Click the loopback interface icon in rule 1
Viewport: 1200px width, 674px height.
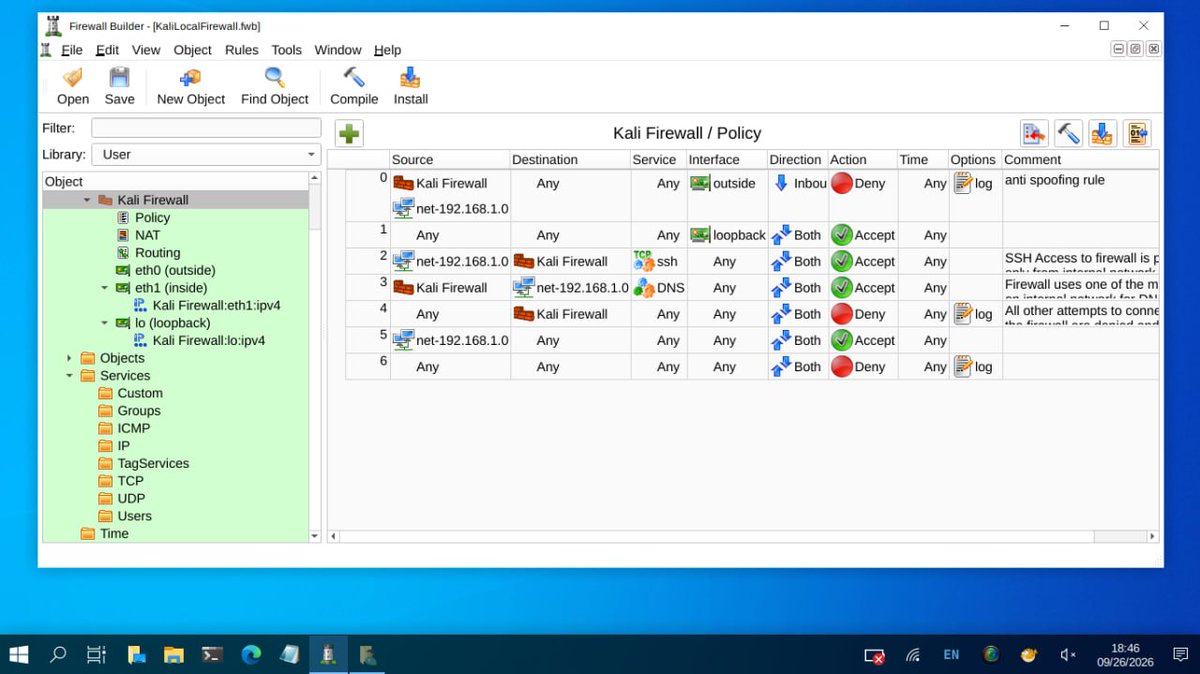[700, 235]
